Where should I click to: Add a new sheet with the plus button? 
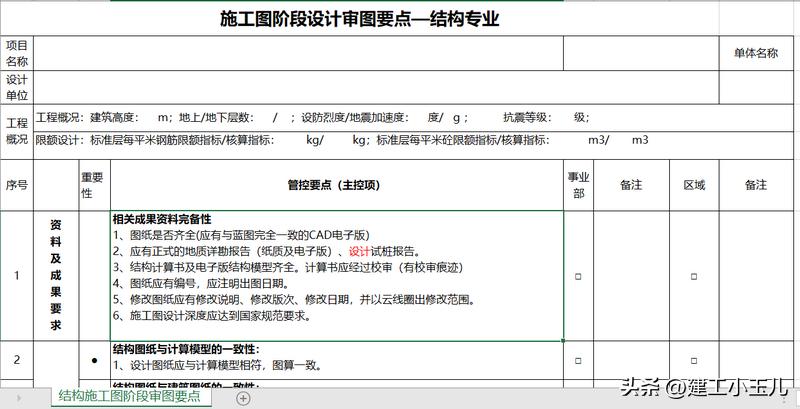click(244, 398)
